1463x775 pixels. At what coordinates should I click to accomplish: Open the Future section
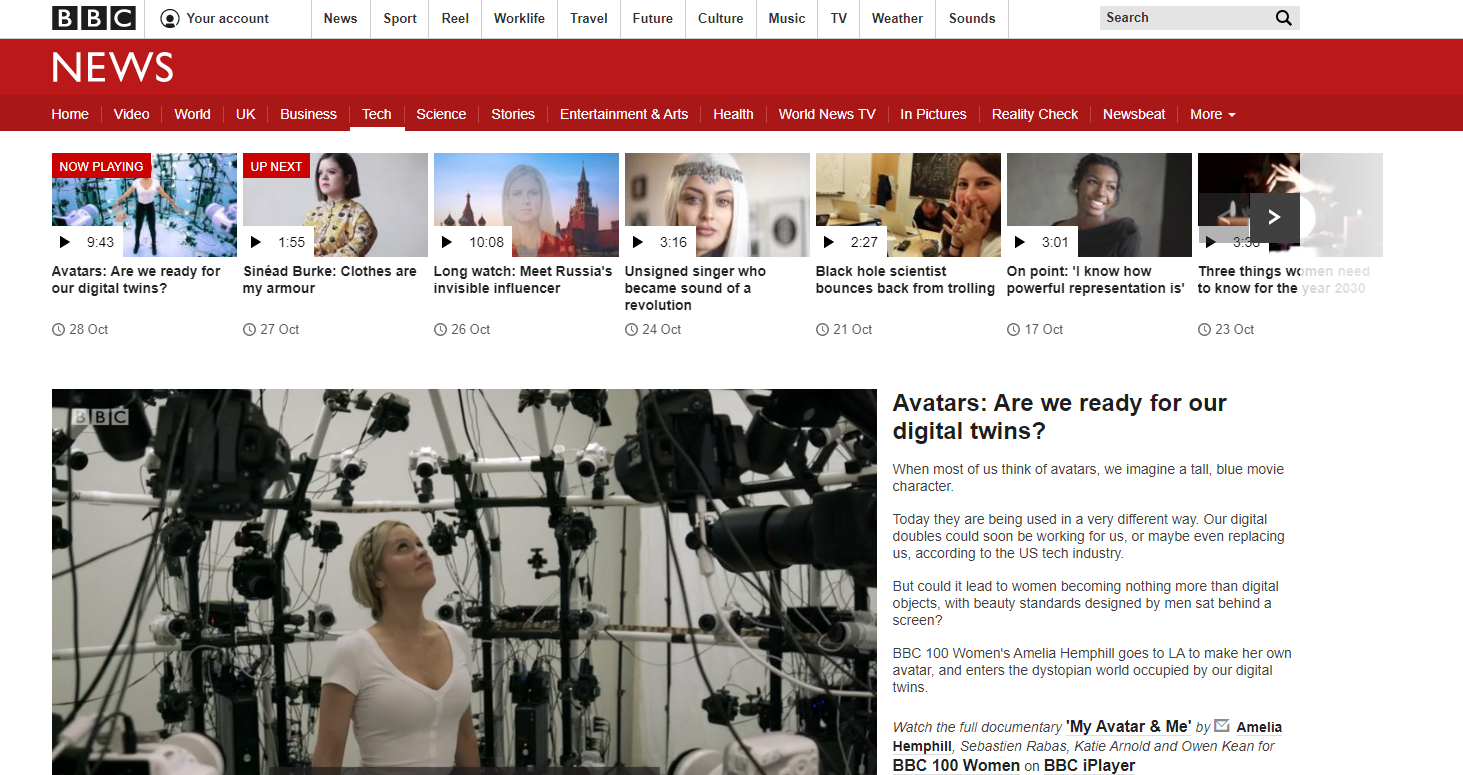(x=652, y=18)
